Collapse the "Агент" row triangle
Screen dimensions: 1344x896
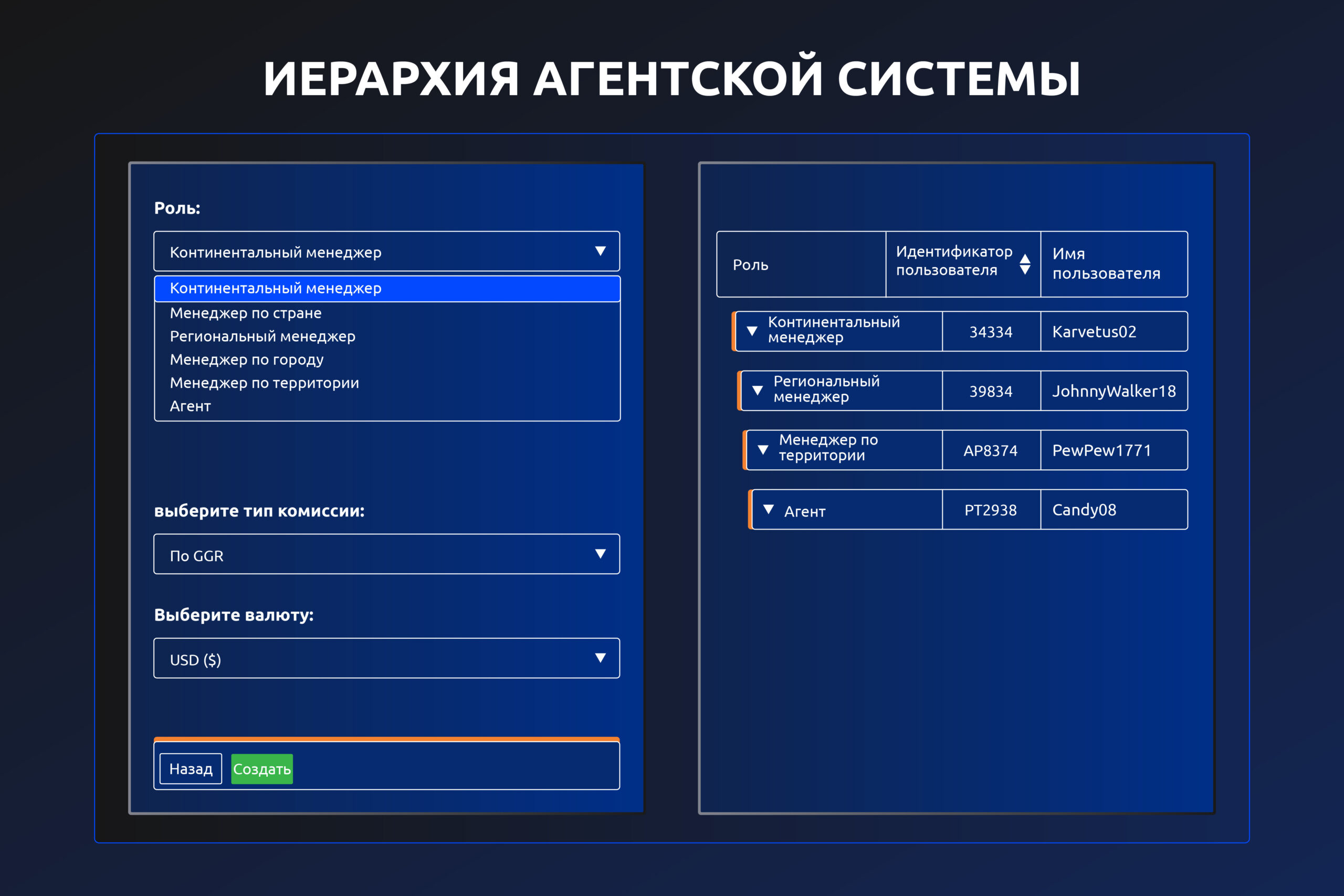tap(769, 509)
